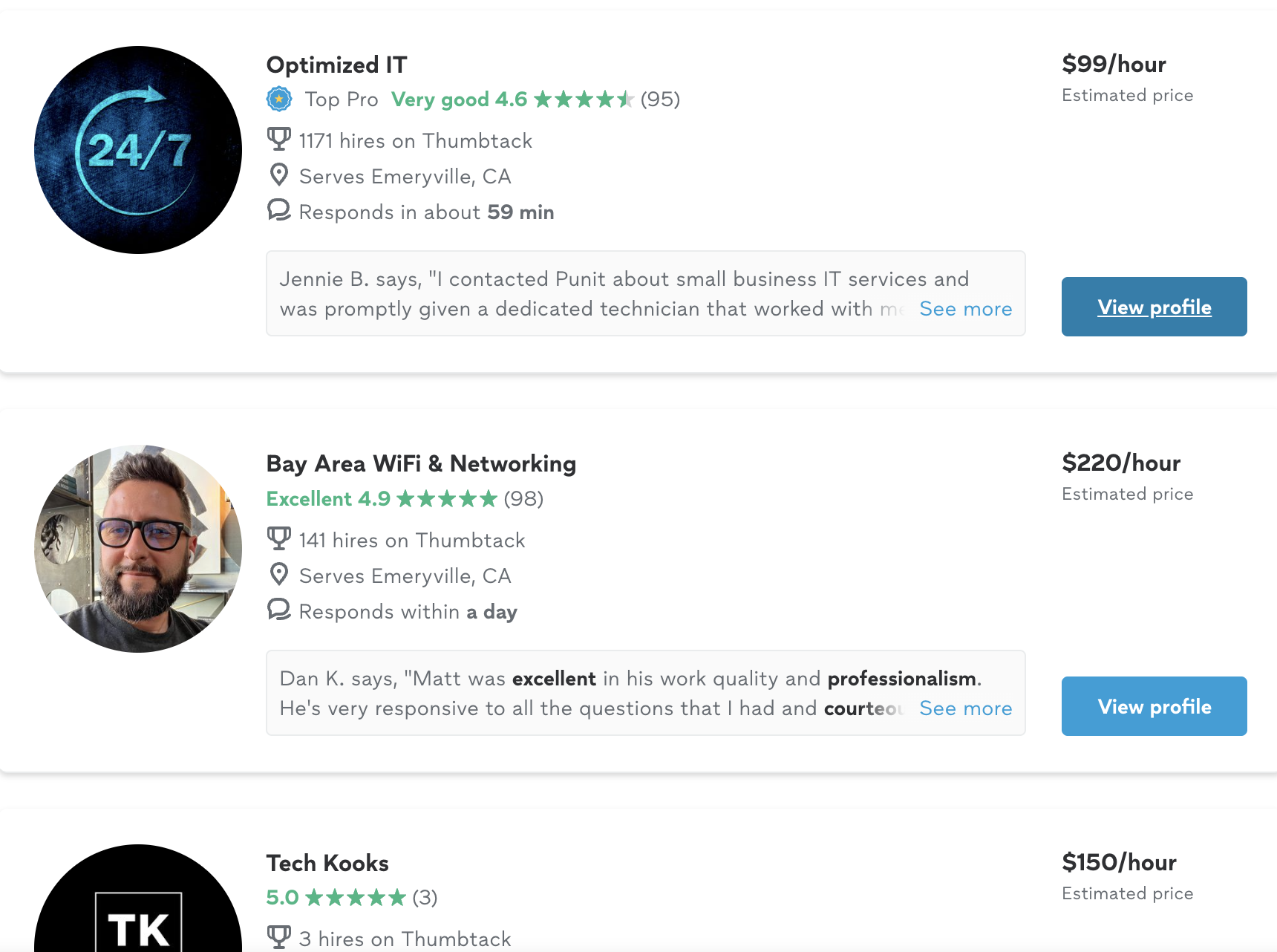Viewport: 1277px width, 952px height.
Task: Click the trophy icon for Optimized IT hires
Action: 279,140
